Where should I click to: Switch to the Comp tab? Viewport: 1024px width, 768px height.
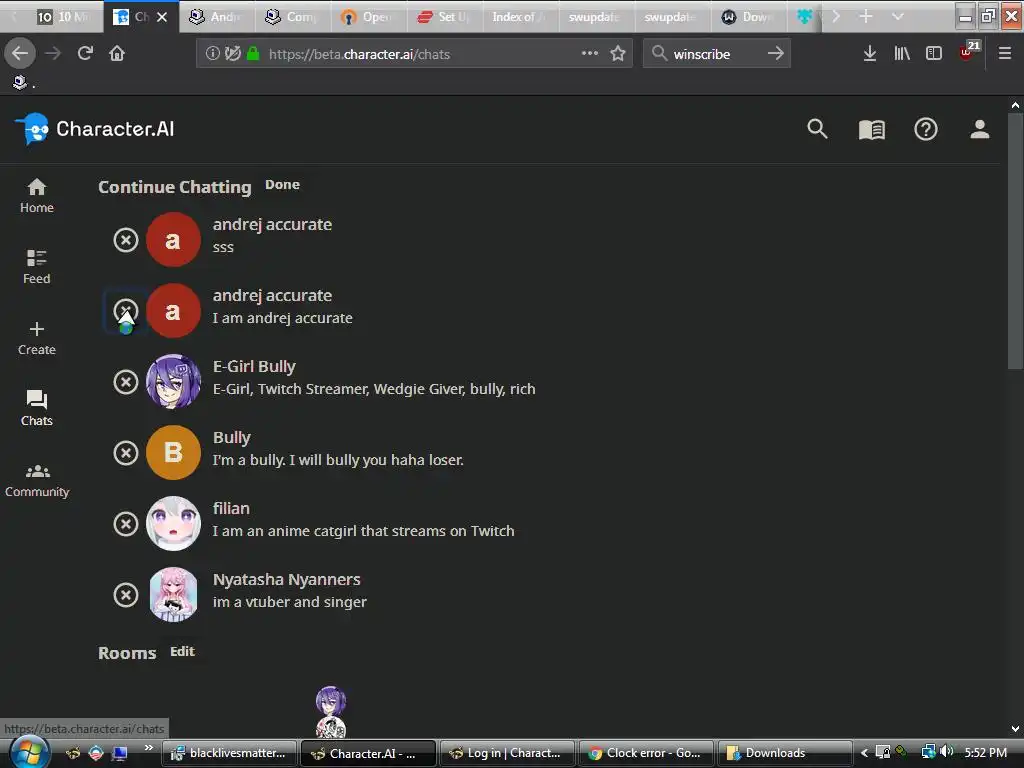[x=291, y=17]
